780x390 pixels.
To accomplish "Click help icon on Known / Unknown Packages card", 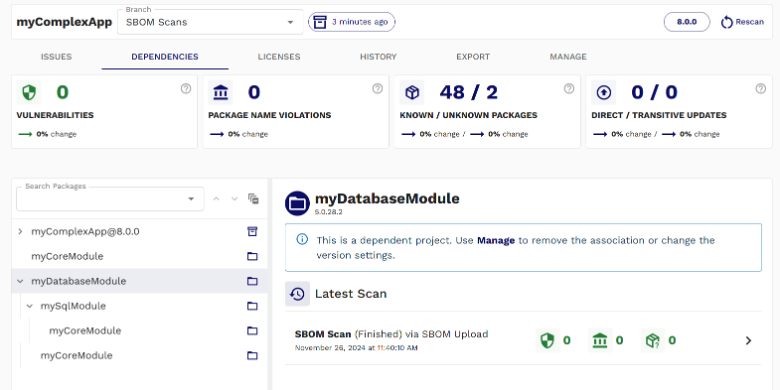I will pos(569,89).
